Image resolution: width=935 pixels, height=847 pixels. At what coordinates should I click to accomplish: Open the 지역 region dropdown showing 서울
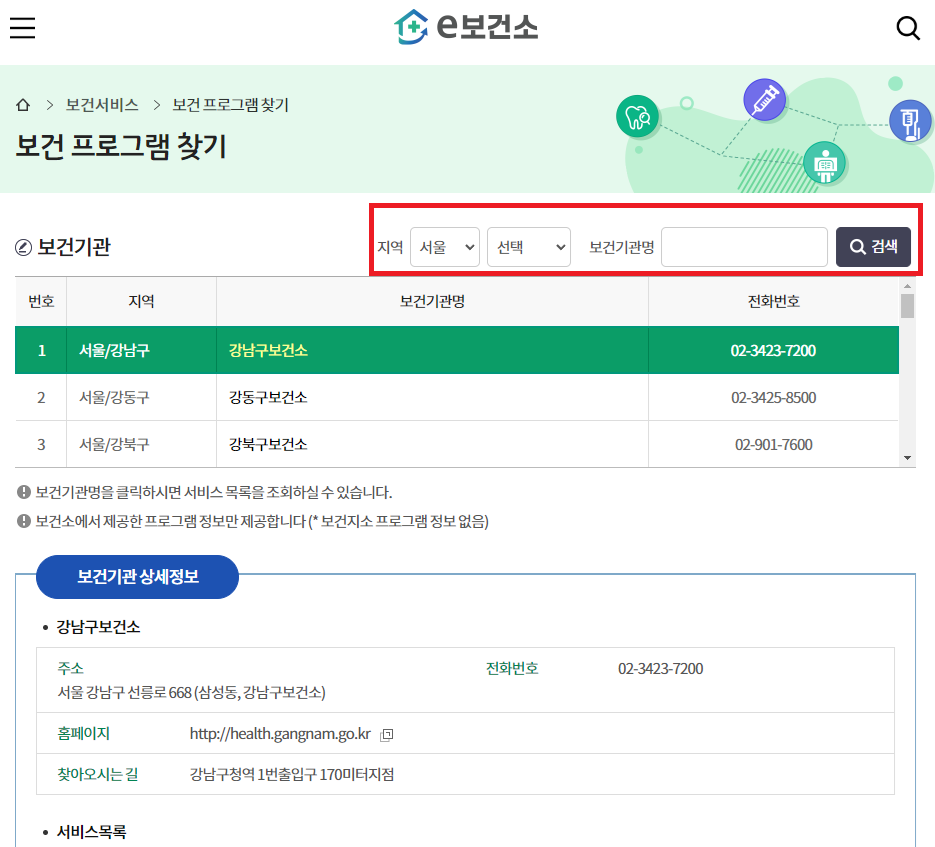[444, 247]
